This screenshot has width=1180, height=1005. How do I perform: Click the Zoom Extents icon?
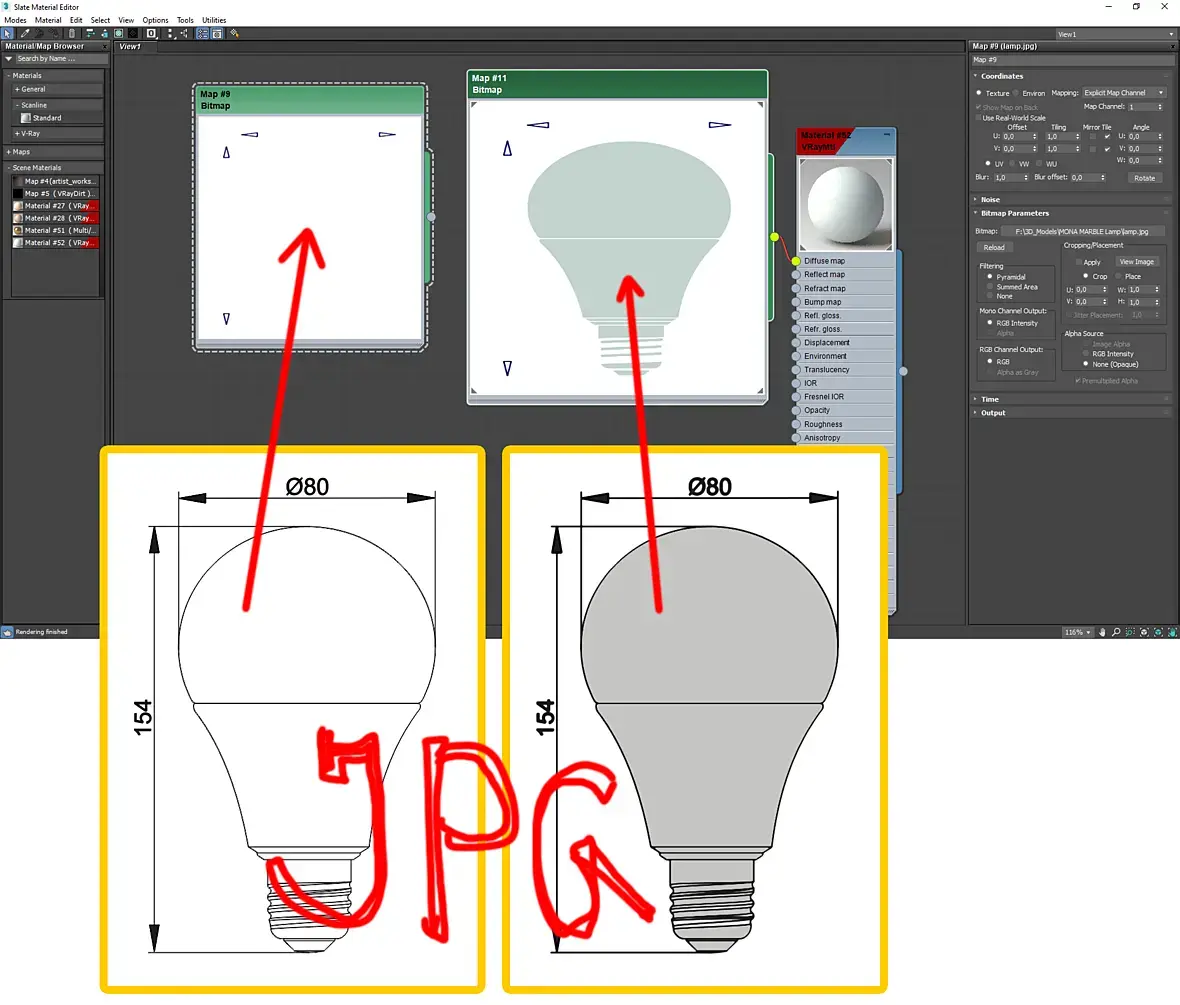point(1145,632)
